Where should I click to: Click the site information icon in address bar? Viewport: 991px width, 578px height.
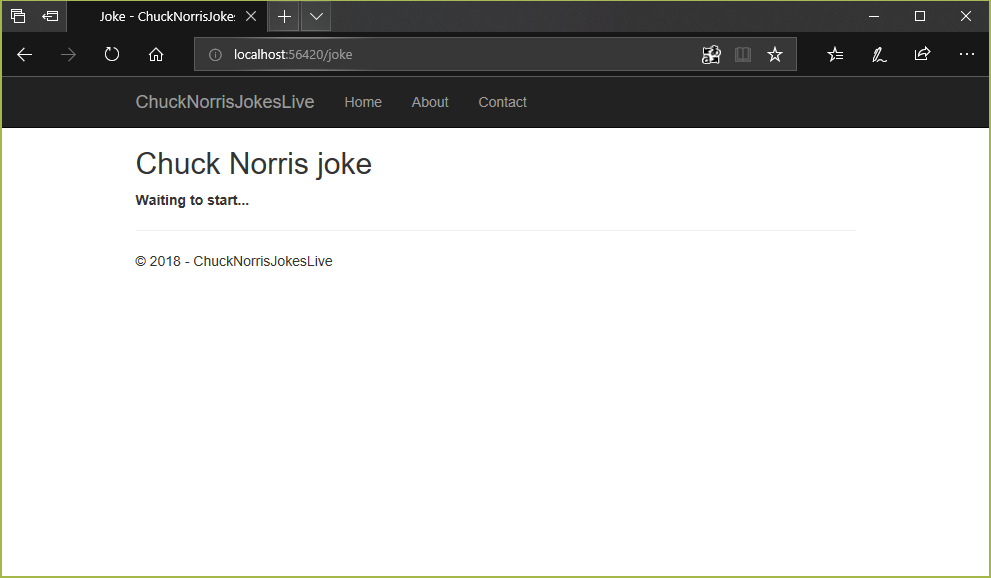tap(214, 55)
